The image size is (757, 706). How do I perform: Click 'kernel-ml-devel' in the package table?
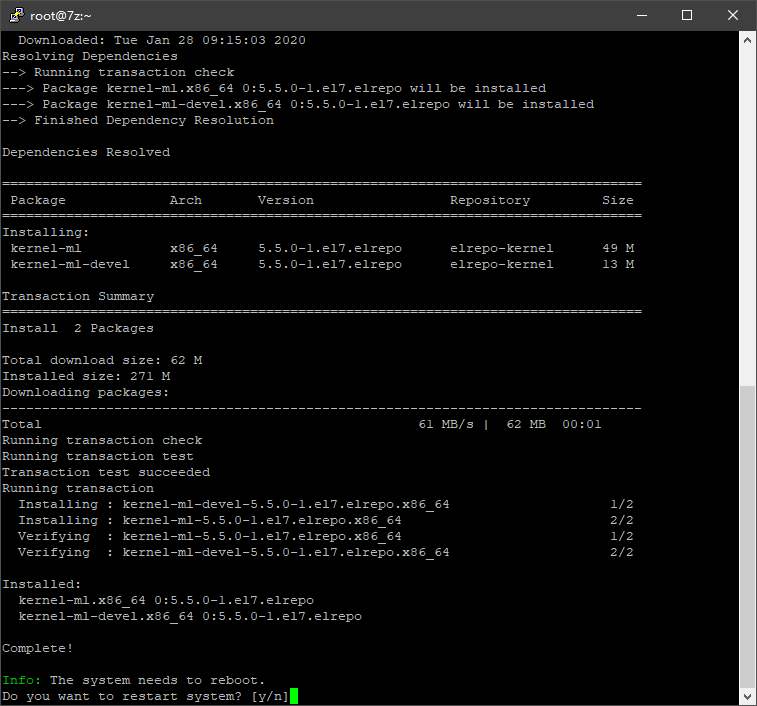click(70, 264)
